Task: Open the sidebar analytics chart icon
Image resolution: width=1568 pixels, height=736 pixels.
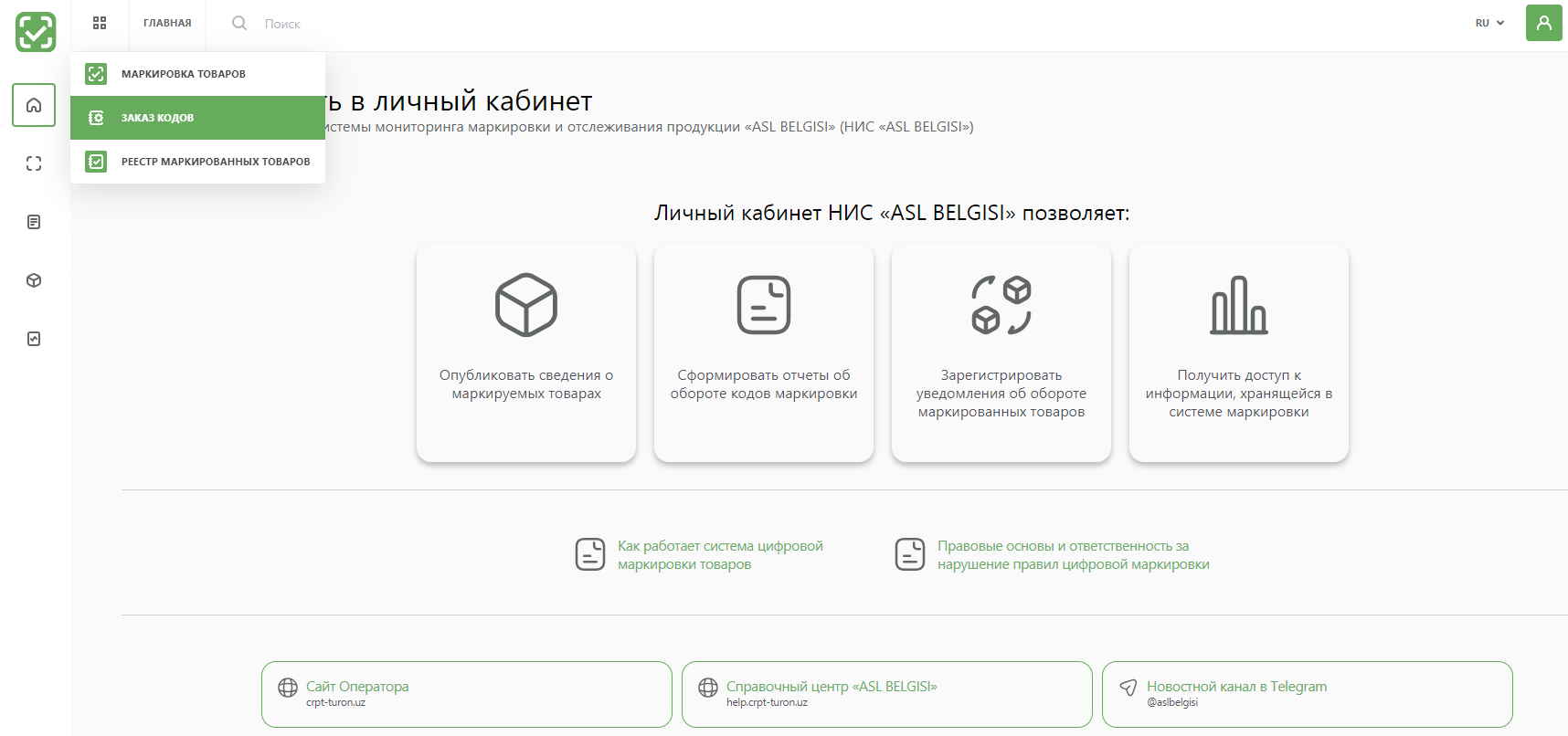Action: point(34,339)
